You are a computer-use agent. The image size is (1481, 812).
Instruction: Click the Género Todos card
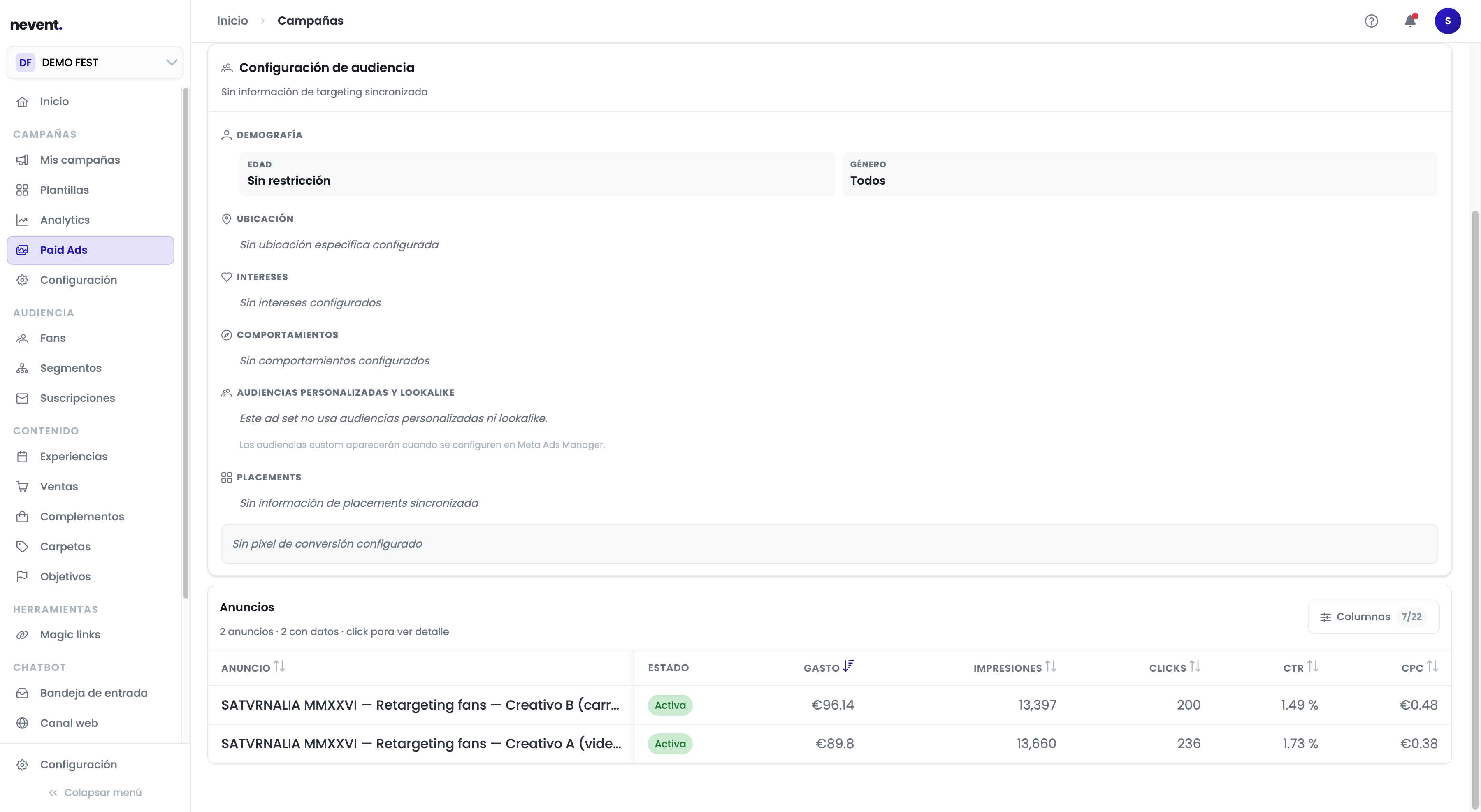(x=1140, y=174)
